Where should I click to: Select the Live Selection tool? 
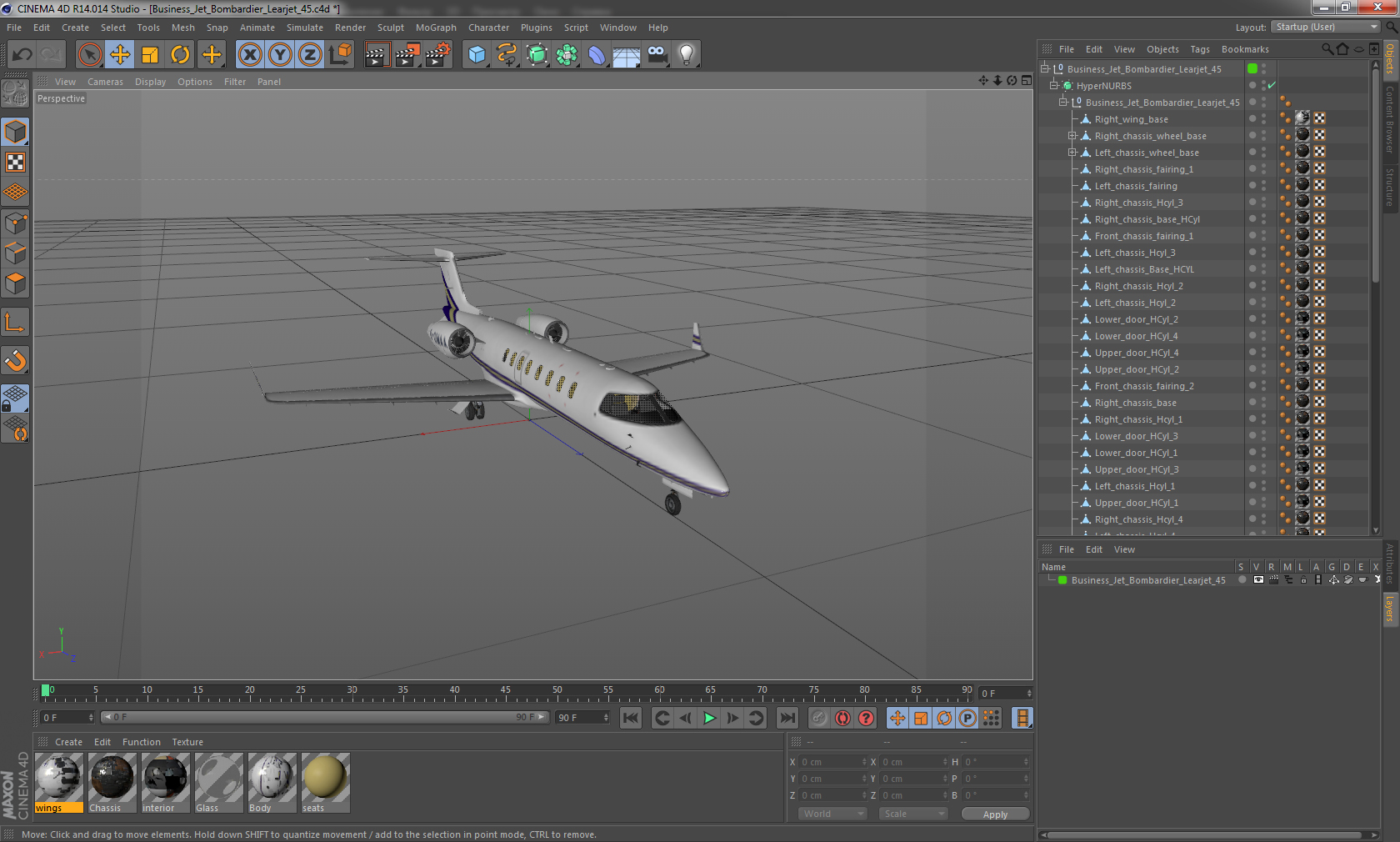[x=90, y=55]
